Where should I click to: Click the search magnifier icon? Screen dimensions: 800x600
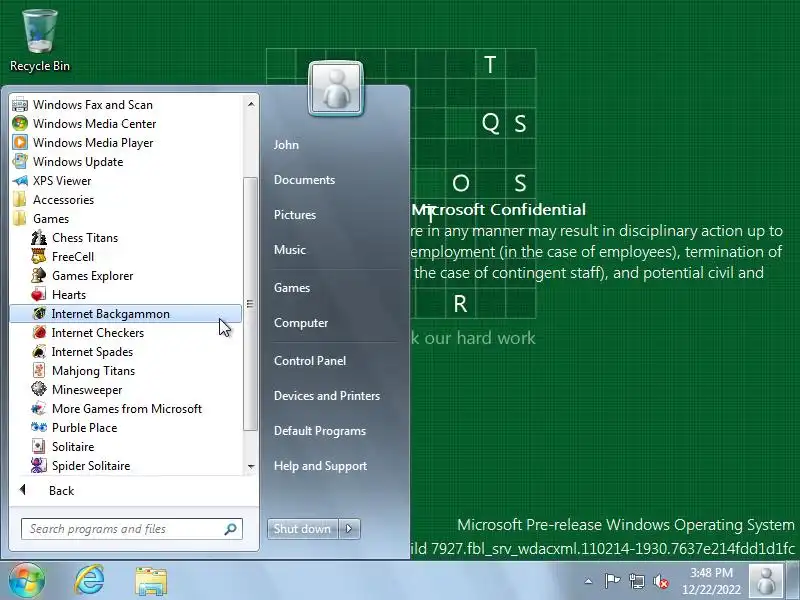tap(231, 529)
